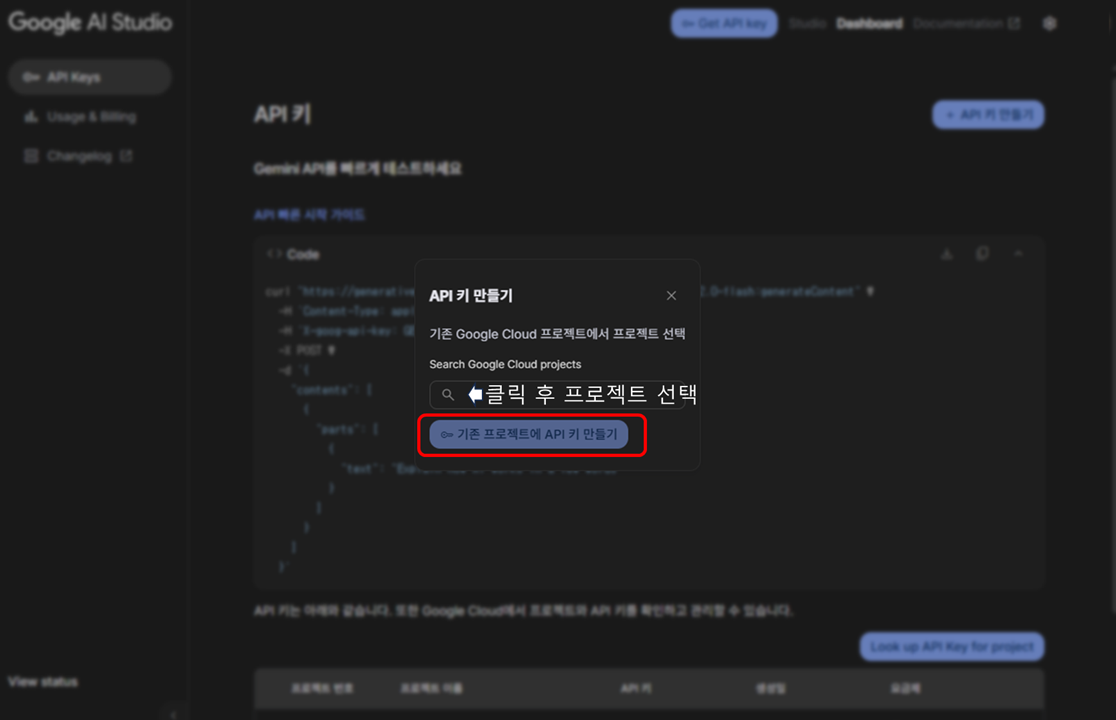Click Look up API Key for project
Viewport: 1116px width, 720px height.
[952, 647]
